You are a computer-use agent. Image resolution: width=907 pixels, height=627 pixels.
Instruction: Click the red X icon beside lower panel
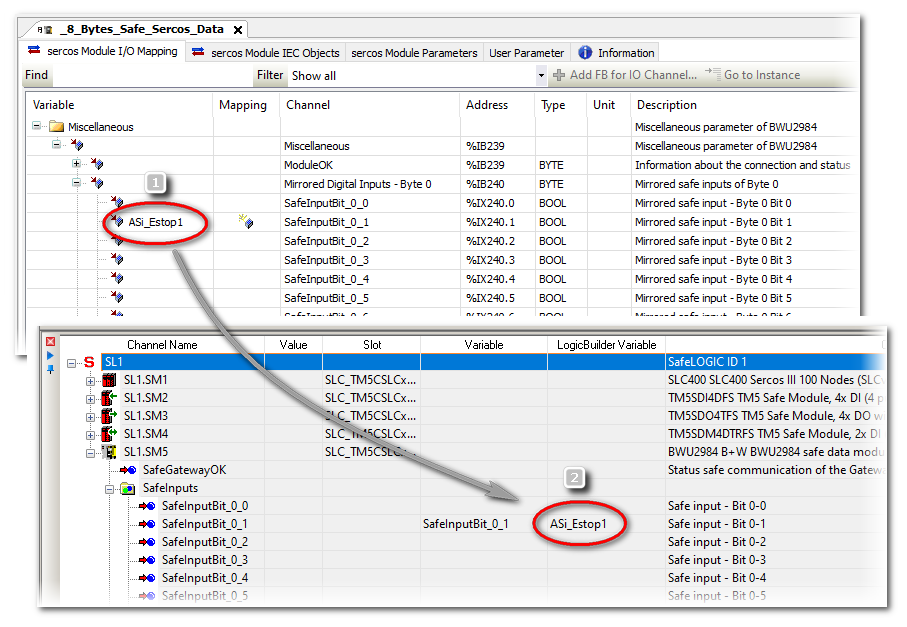point(51,341)
